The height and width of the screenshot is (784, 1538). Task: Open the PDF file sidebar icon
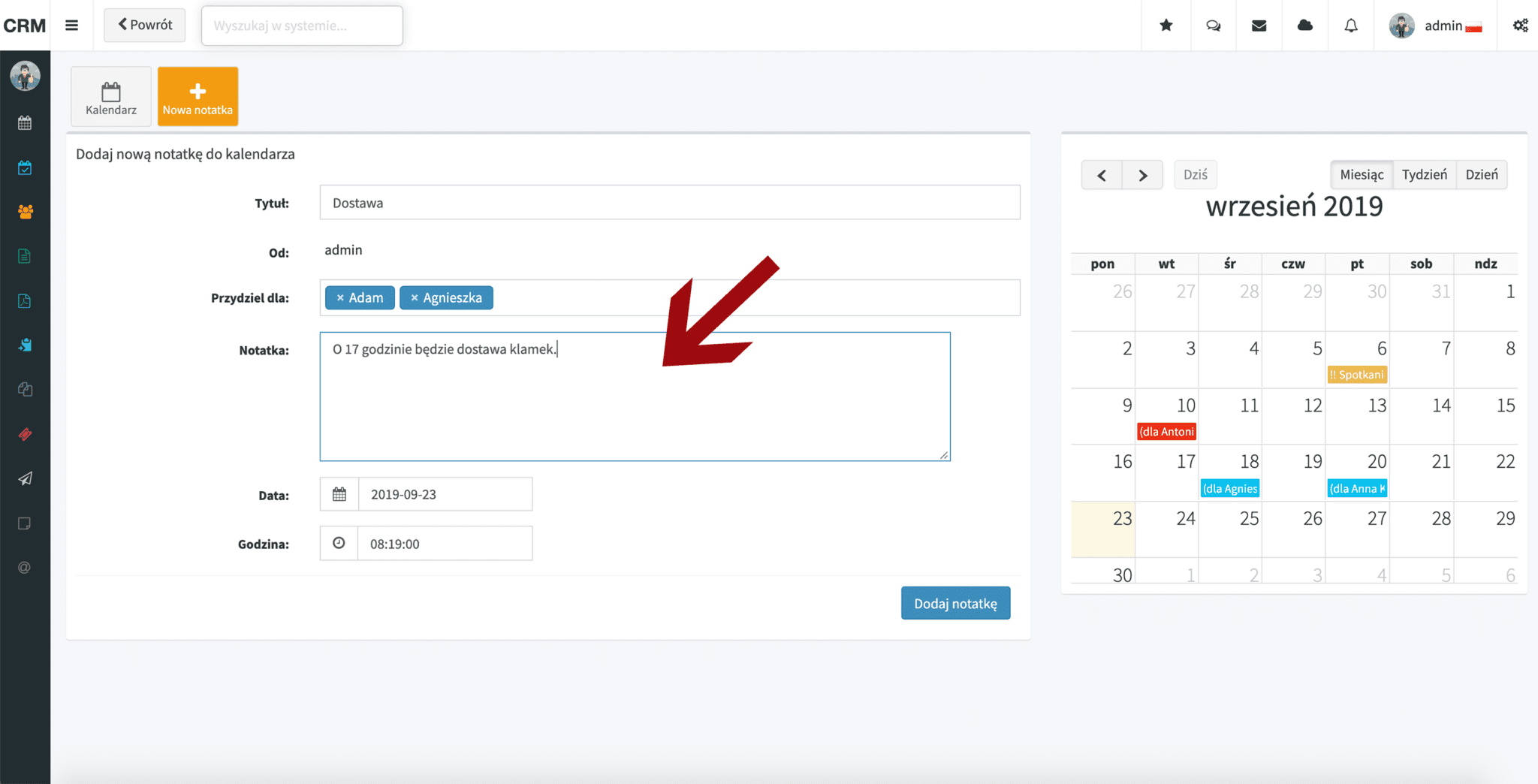click(x=25, y=301)
